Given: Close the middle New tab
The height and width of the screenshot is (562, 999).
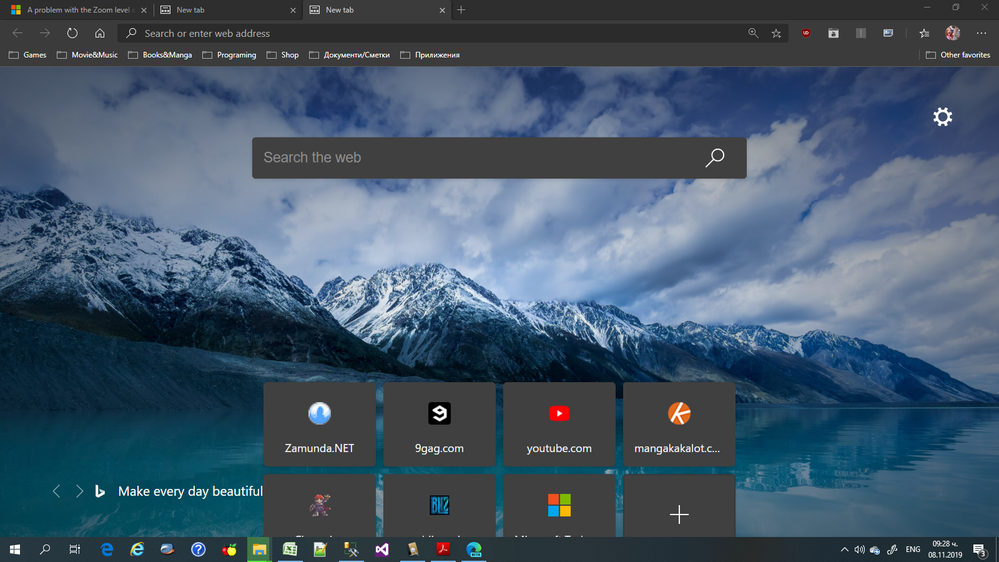Looking at the screenshot, I should 293,10.
